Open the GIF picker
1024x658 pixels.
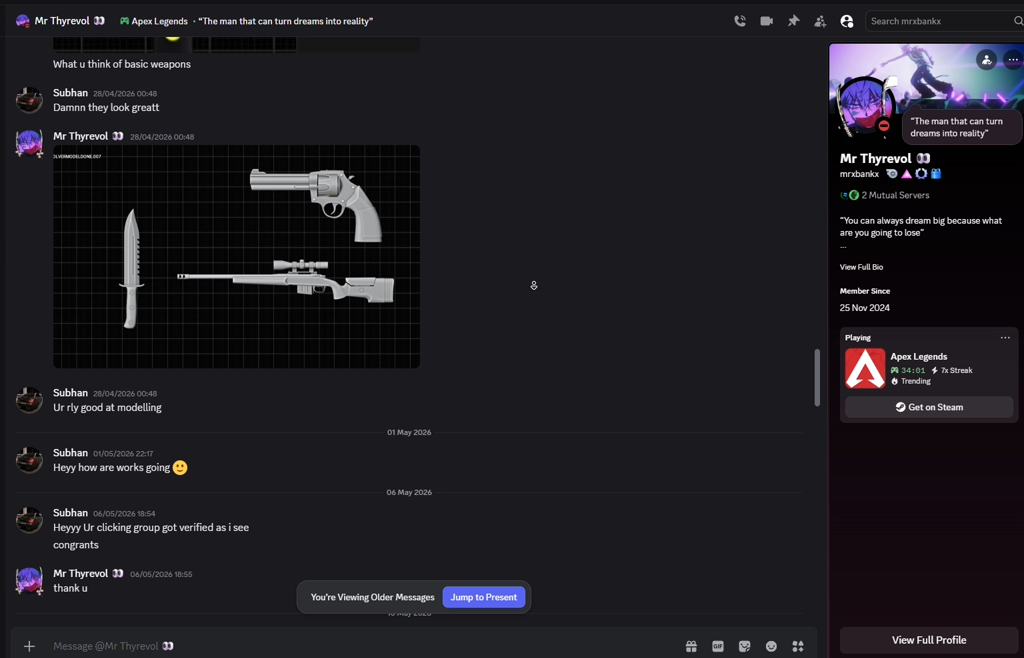point(718,646)
